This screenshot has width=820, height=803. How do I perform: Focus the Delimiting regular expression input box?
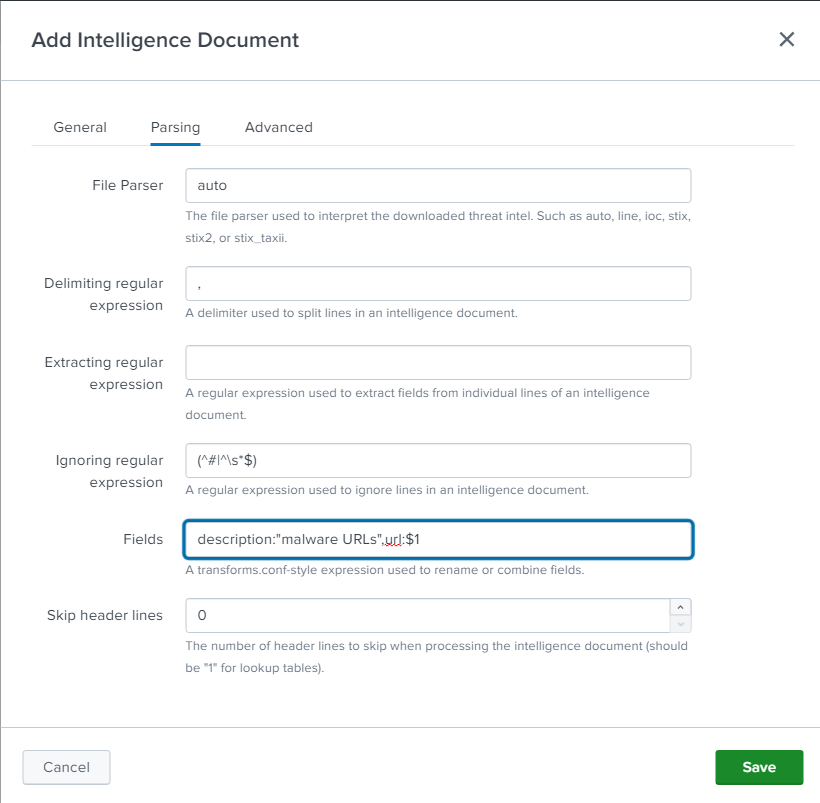pyautogui.click(x=438, y=284)
